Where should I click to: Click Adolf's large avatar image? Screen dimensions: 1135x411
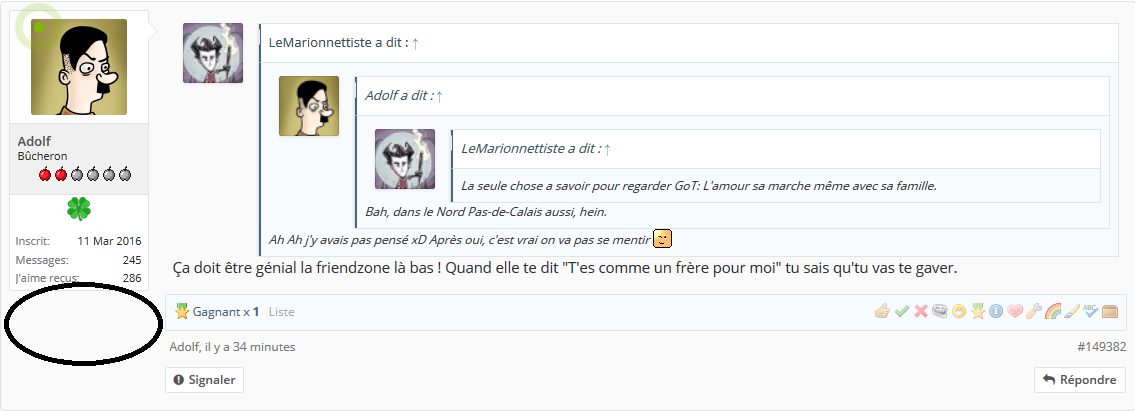pyautogui.click(x=79, y=67)
